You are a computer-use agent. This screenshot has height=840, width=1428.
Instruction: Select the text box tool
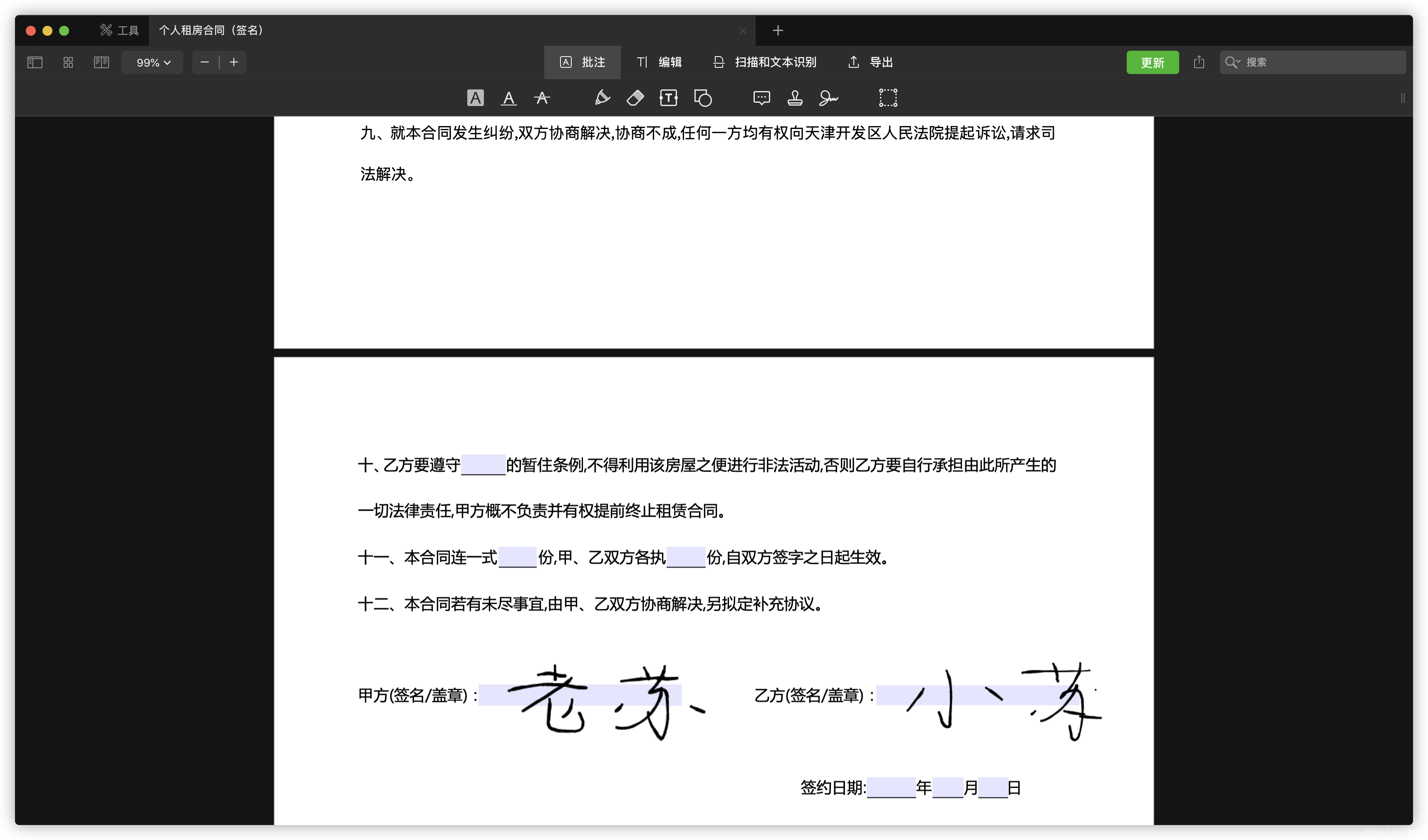pyautogui.click(x=669, y=98)
